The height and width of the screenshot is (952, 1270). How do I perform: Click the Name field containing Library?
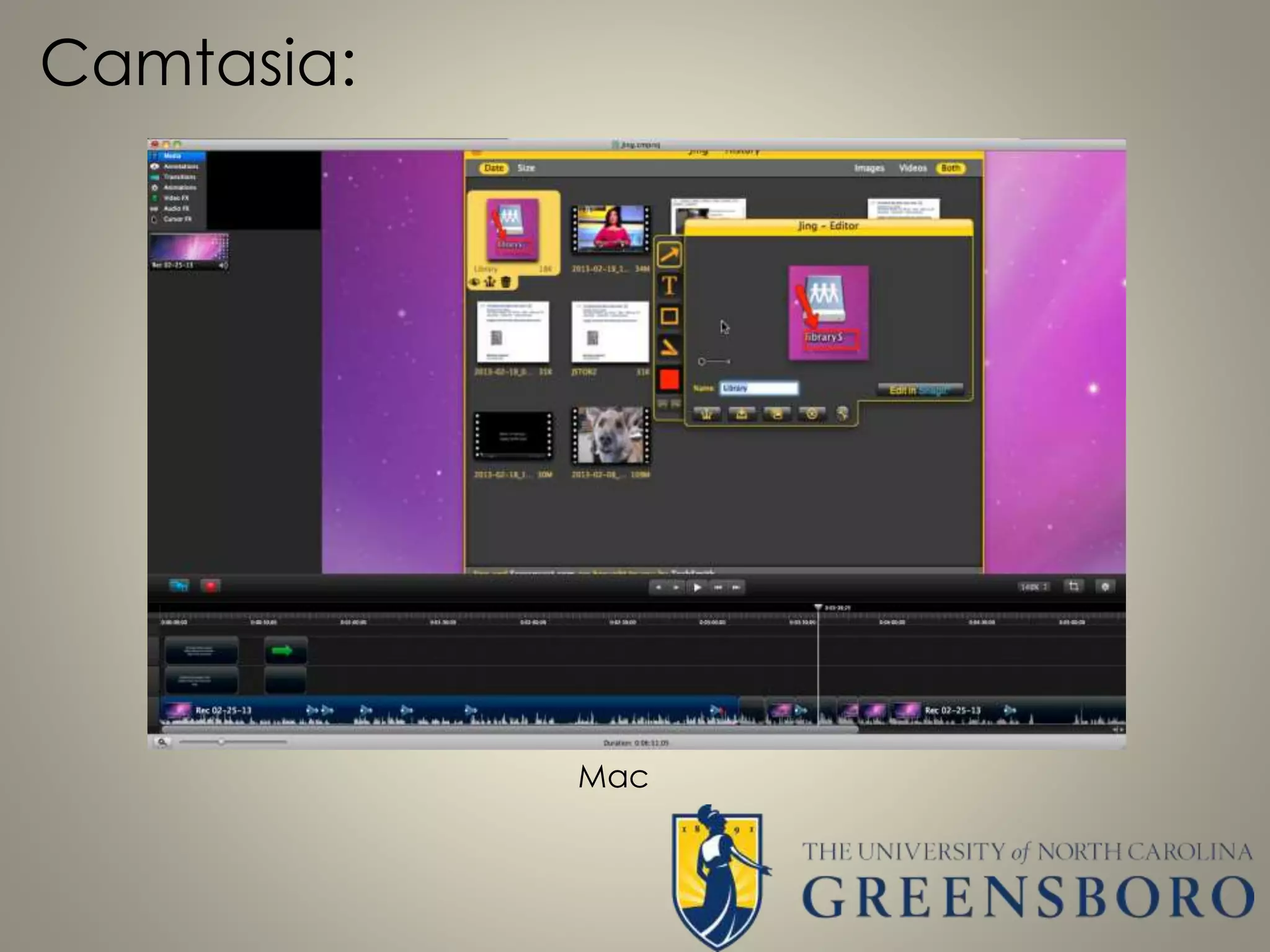[x=759, y=388]
